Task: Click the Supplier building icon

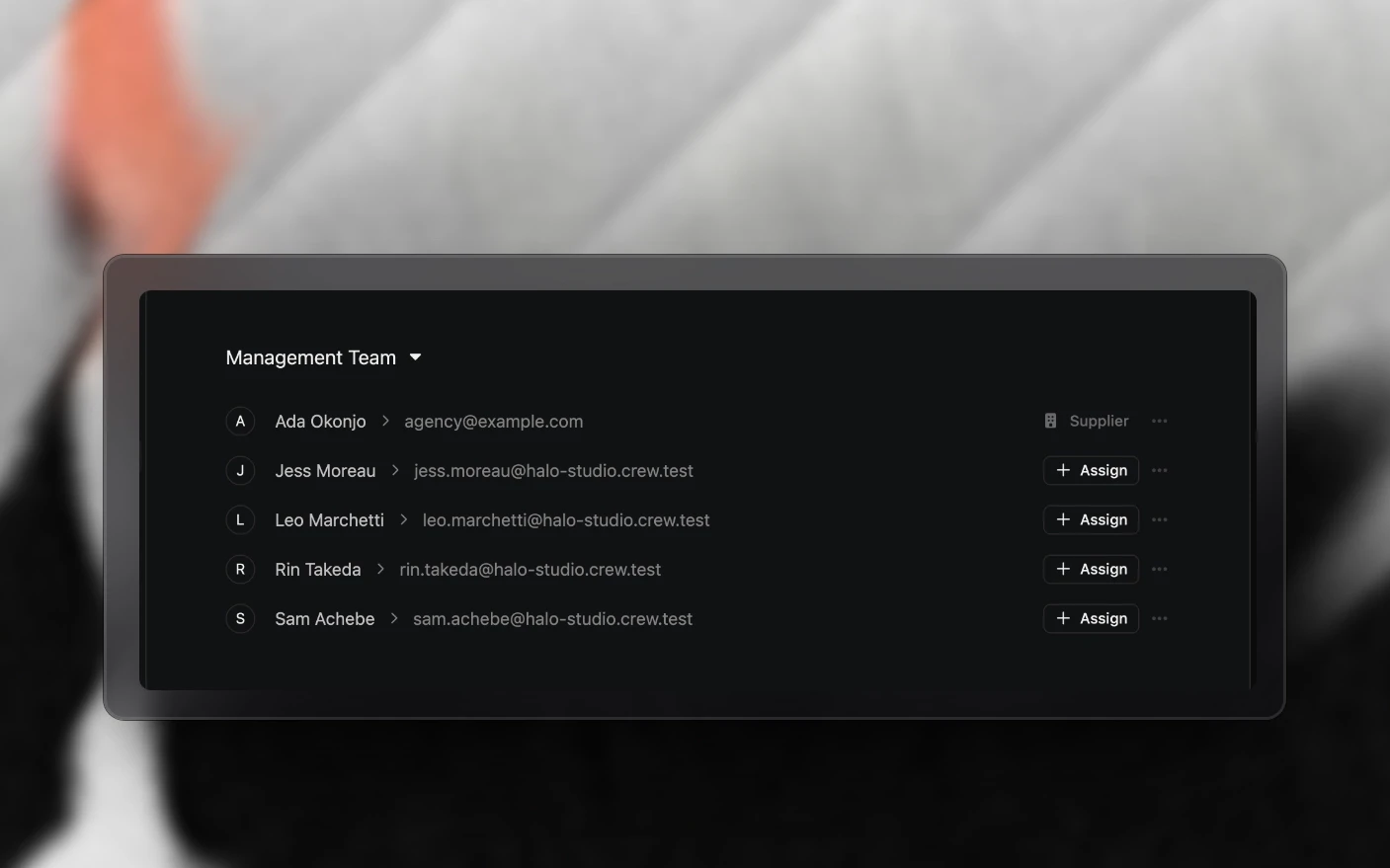Action: (1050, 421)
